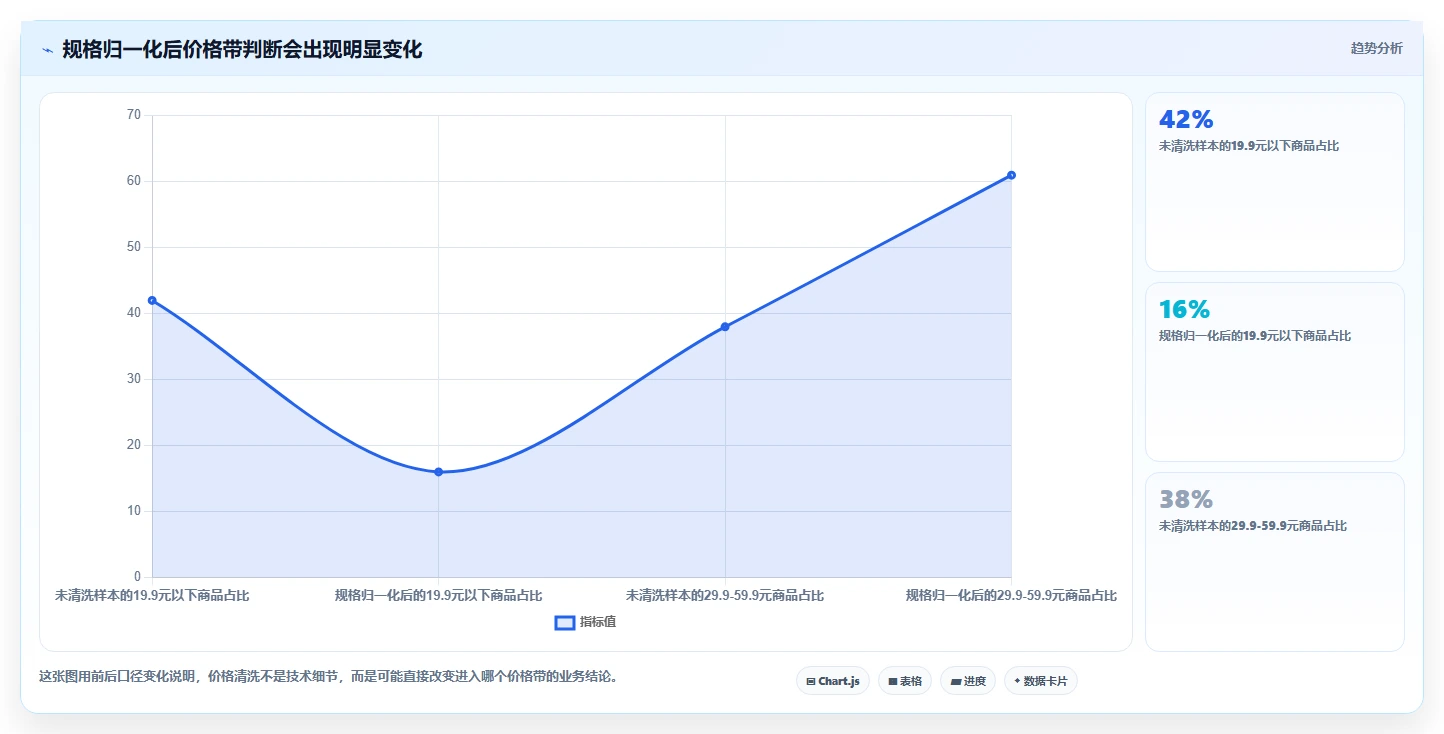Viewport: 1444px width, 734px height.
Task: Select the 数据卡片 tag chip
Action: point(1041,681)
